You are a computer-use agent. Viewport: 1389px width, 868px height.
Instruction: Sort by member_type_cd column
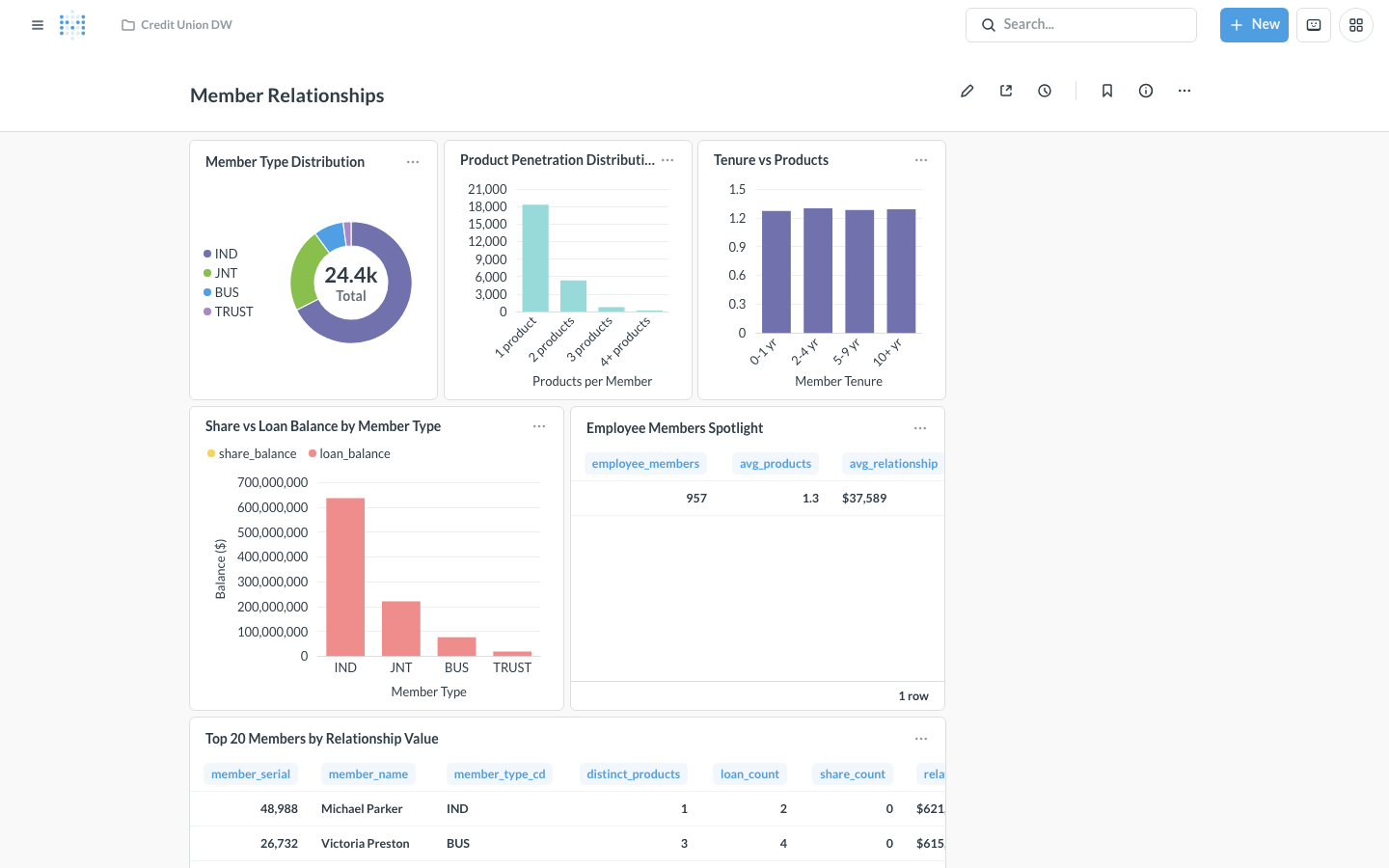click(500, 774)
